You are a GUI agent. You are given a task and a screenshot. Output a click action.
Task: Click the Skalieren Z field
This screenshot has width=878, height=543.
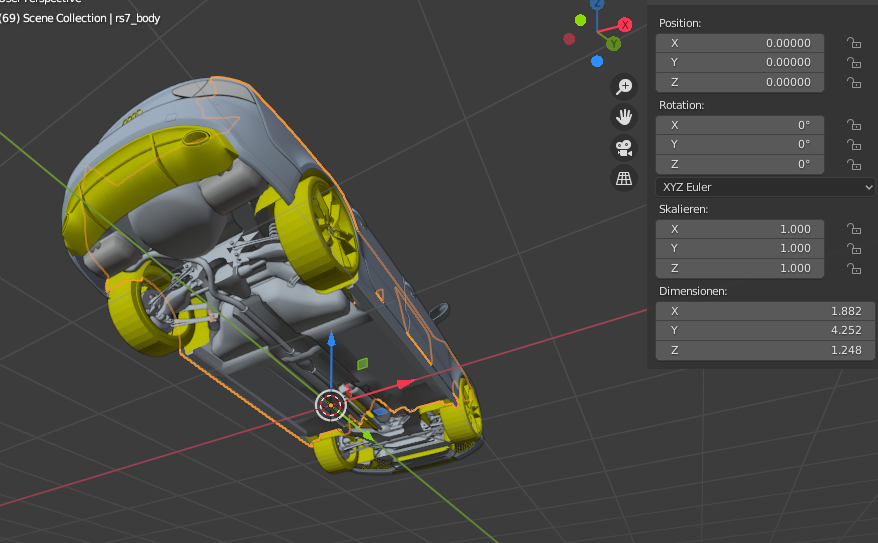tap(740, 268)
